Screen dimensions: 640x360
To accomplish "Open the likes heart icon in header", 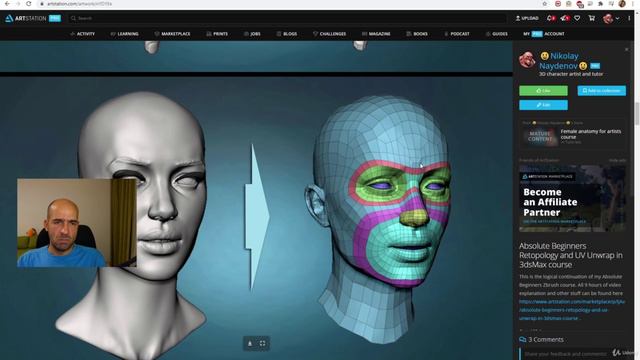I will point(577,18).
